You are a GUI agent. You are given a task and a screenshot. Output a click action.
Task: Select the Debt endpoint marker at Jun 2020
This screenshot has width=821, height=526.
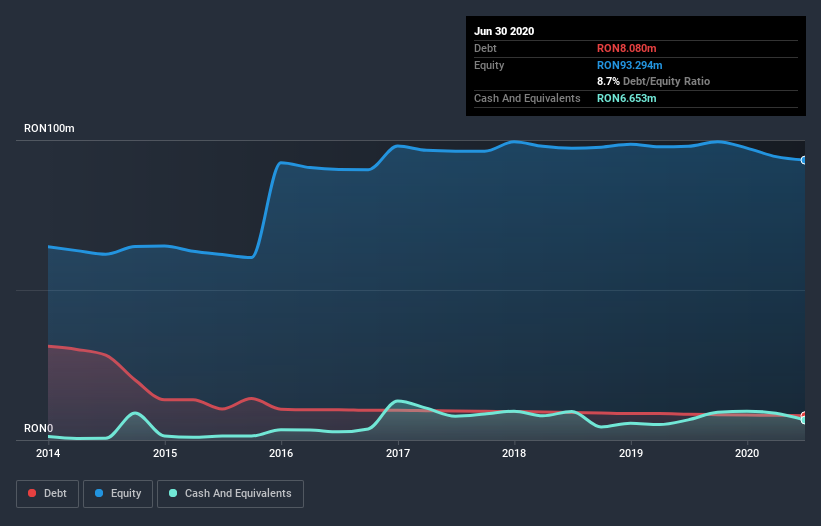tap(804, 416)
